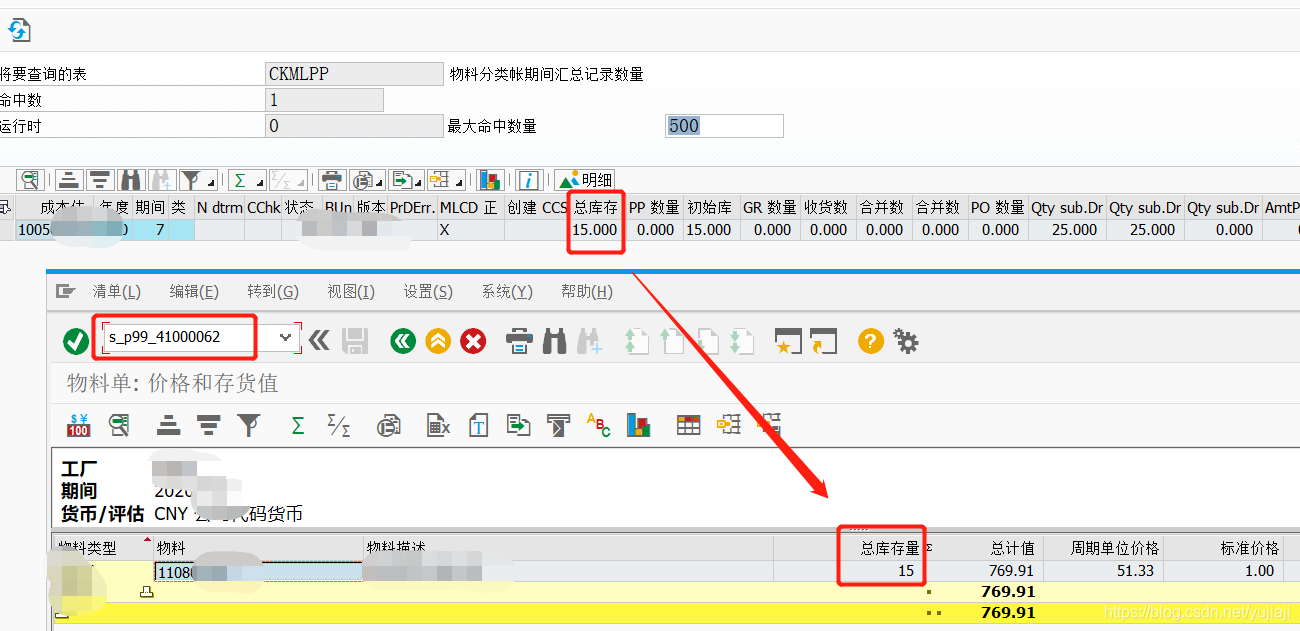Open the 转到(G) menu
Viewport: 1300px width, 631px height.
click(x=273, y=292)
